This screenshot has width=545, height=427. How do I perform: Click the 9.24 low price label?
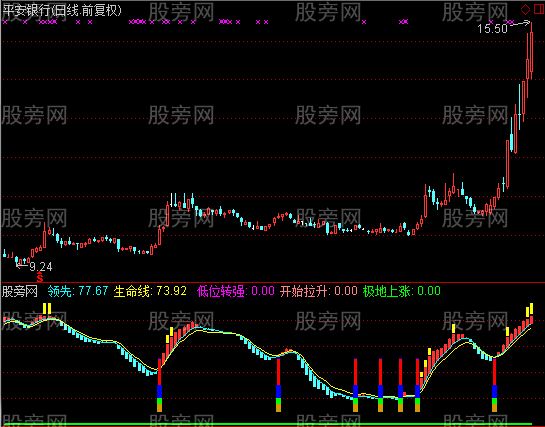pos(41,267)
